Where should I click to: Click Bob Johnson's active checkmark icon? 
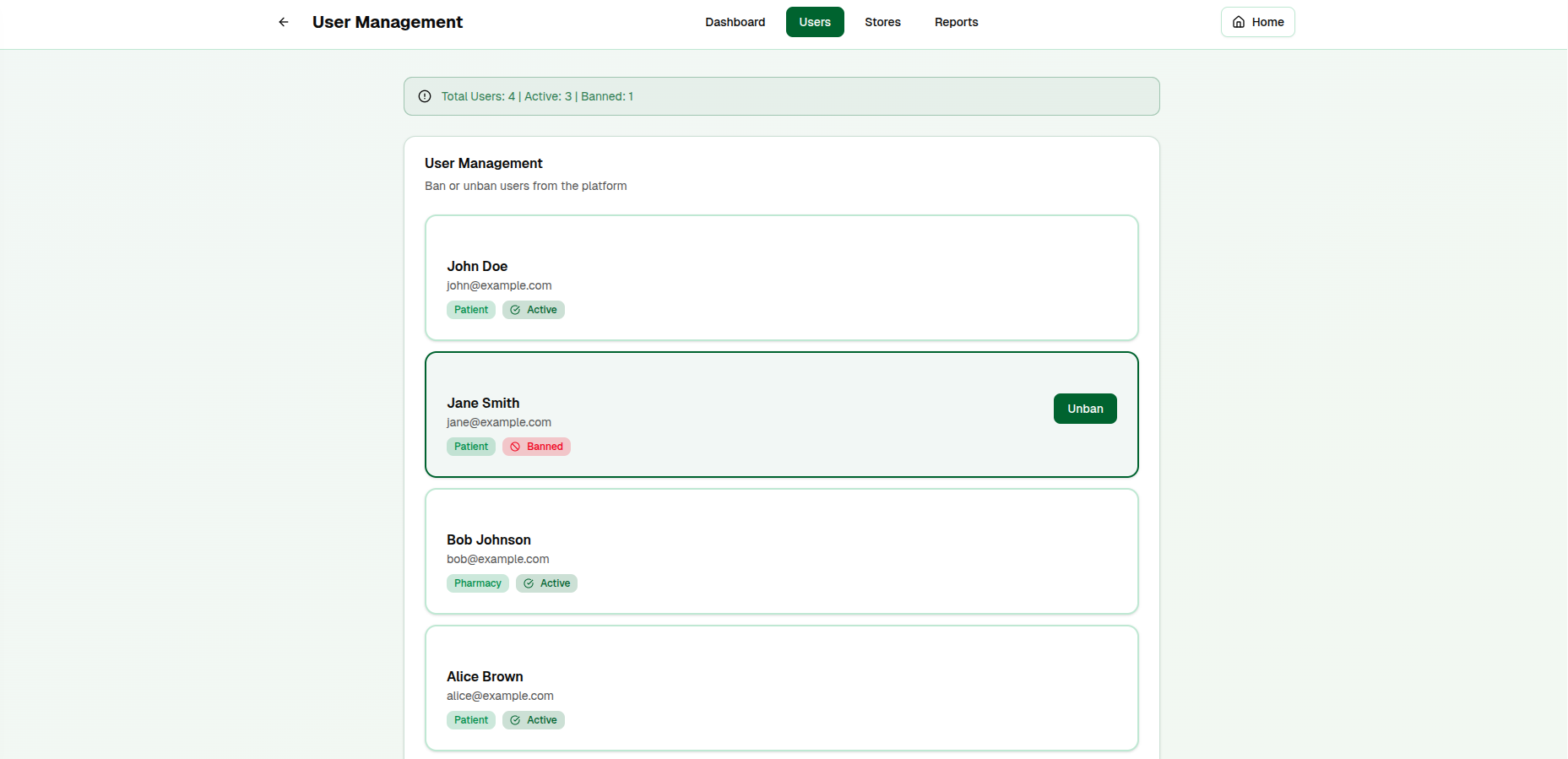point(529,583)
